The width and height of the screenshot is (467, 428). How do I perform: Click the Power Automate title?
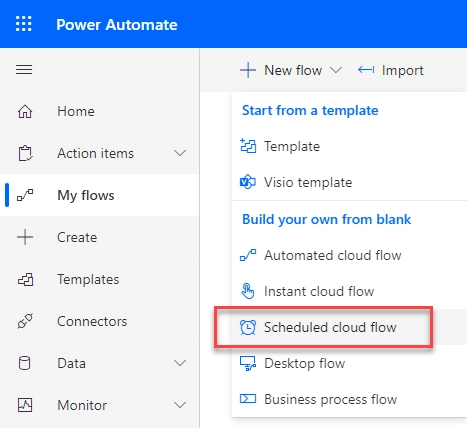pyautogui.click(x=117, y=25)
